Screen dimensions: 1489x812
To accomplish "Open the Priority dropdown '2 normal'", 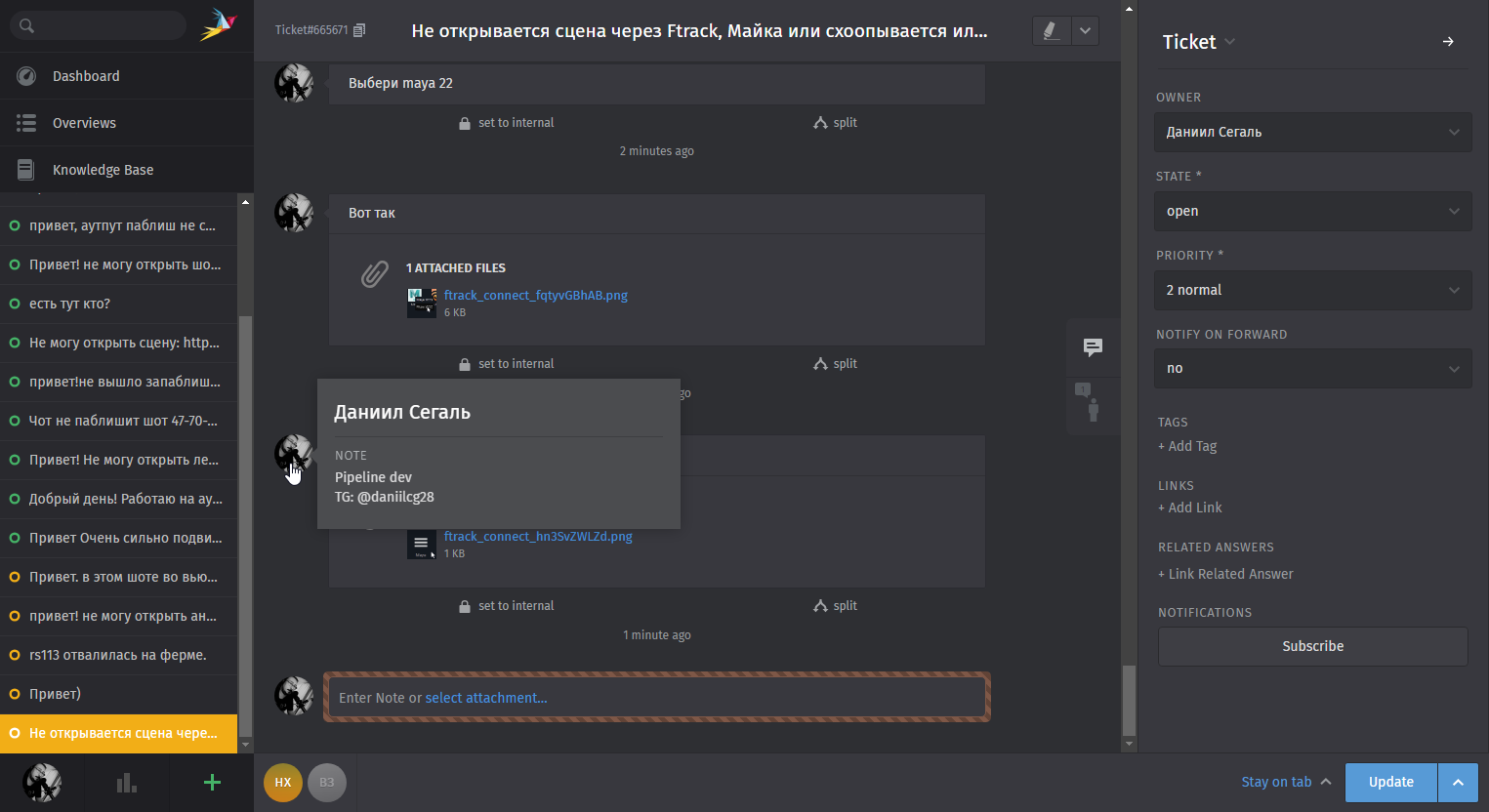I will point(1312,291).
